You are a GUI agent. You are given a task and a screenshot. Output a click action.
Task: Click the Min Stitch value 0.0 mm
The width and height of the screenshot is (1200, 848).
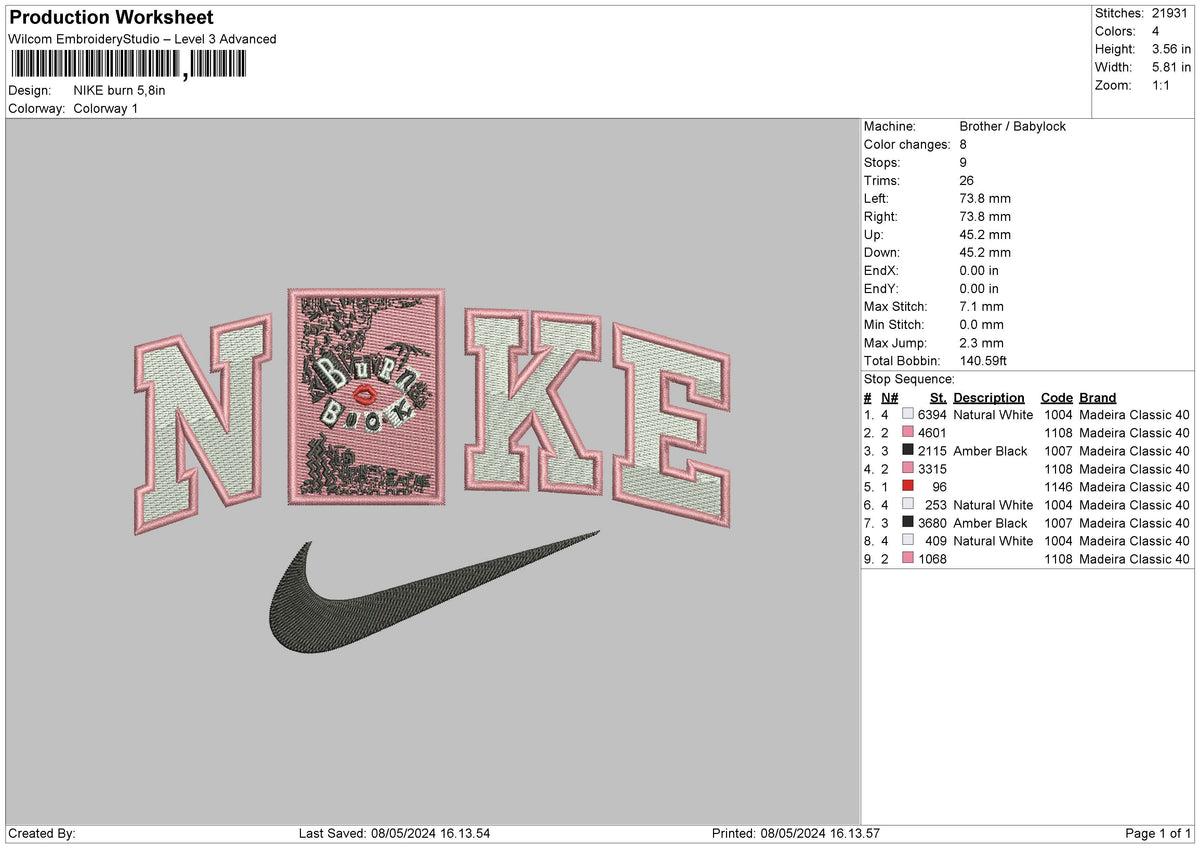[x=981, y=325]
